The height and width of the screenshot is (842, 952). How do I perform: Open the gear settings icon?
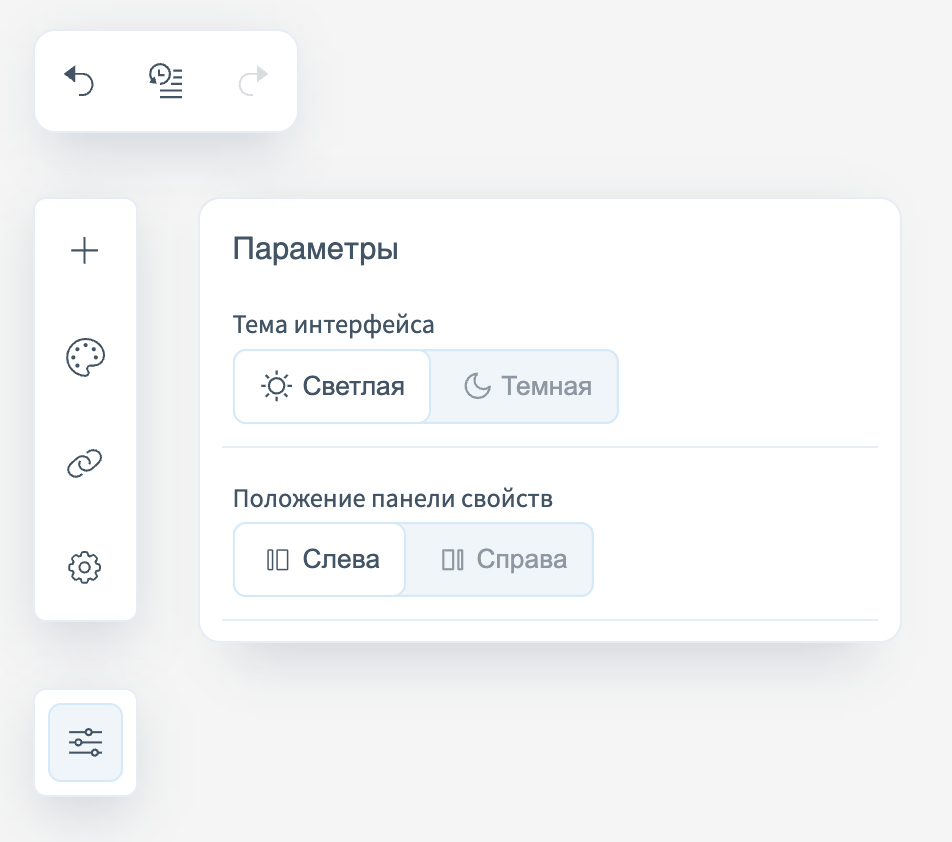pos(85,567)
